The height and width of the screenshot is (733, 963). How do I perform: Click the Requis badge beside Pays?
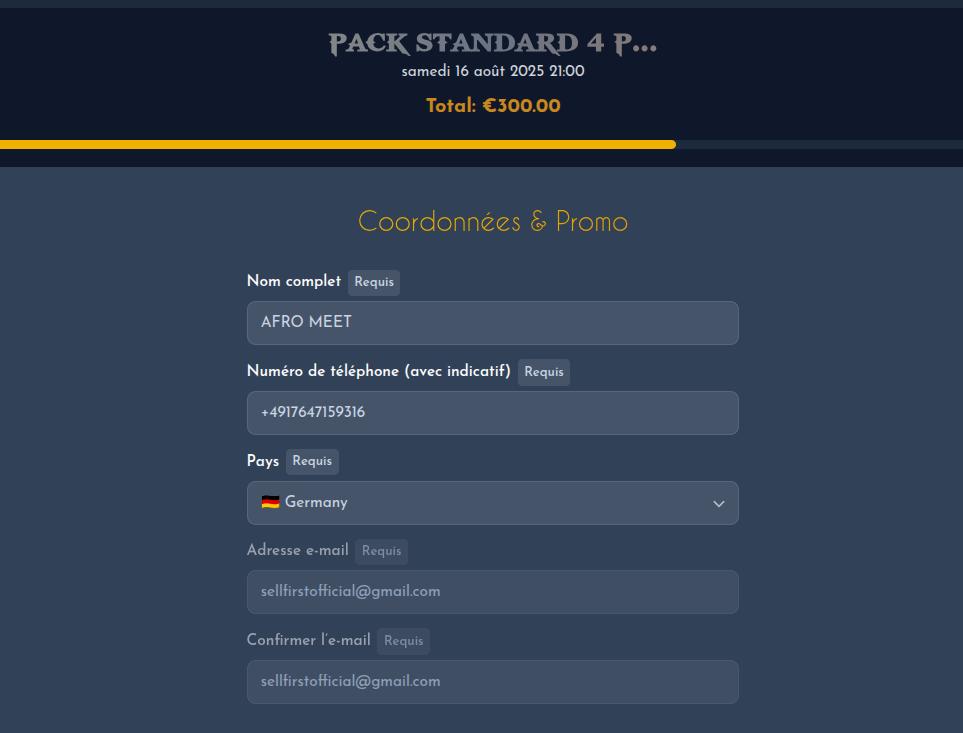coord(312,462)
